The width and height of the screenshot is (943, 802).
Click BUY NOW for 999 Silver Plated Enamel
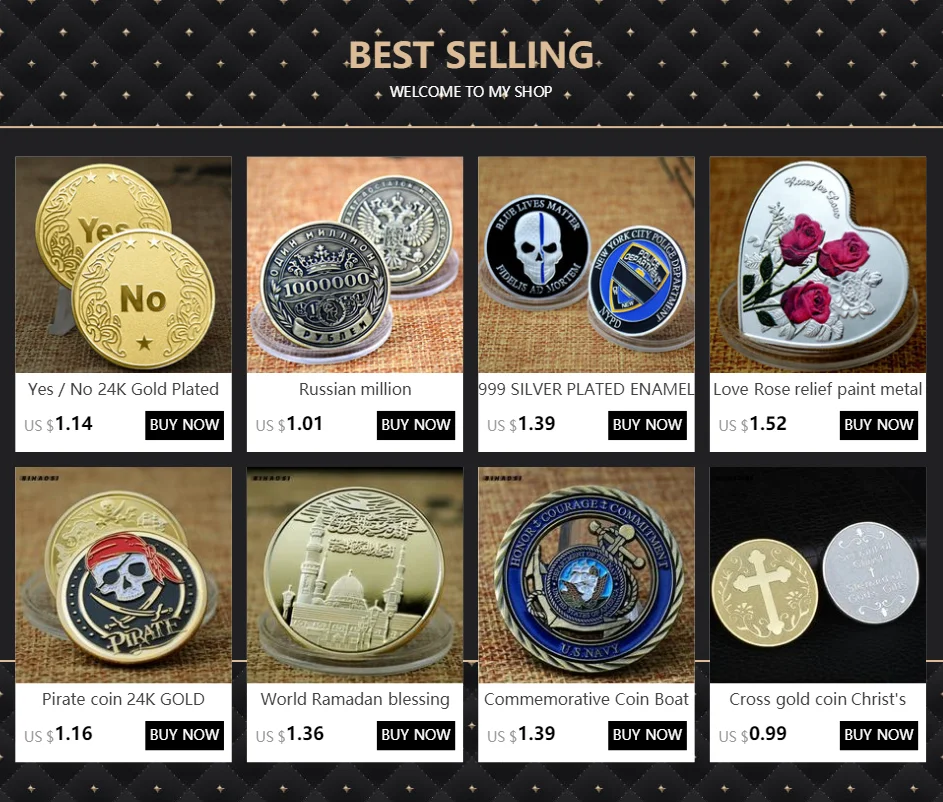coord(647,425)
